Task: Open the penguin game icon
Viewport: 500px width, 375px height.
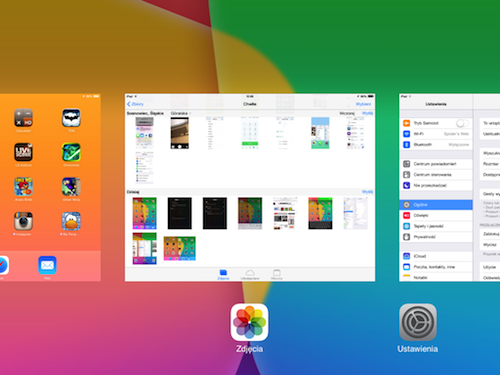Action: click(71, 221)
